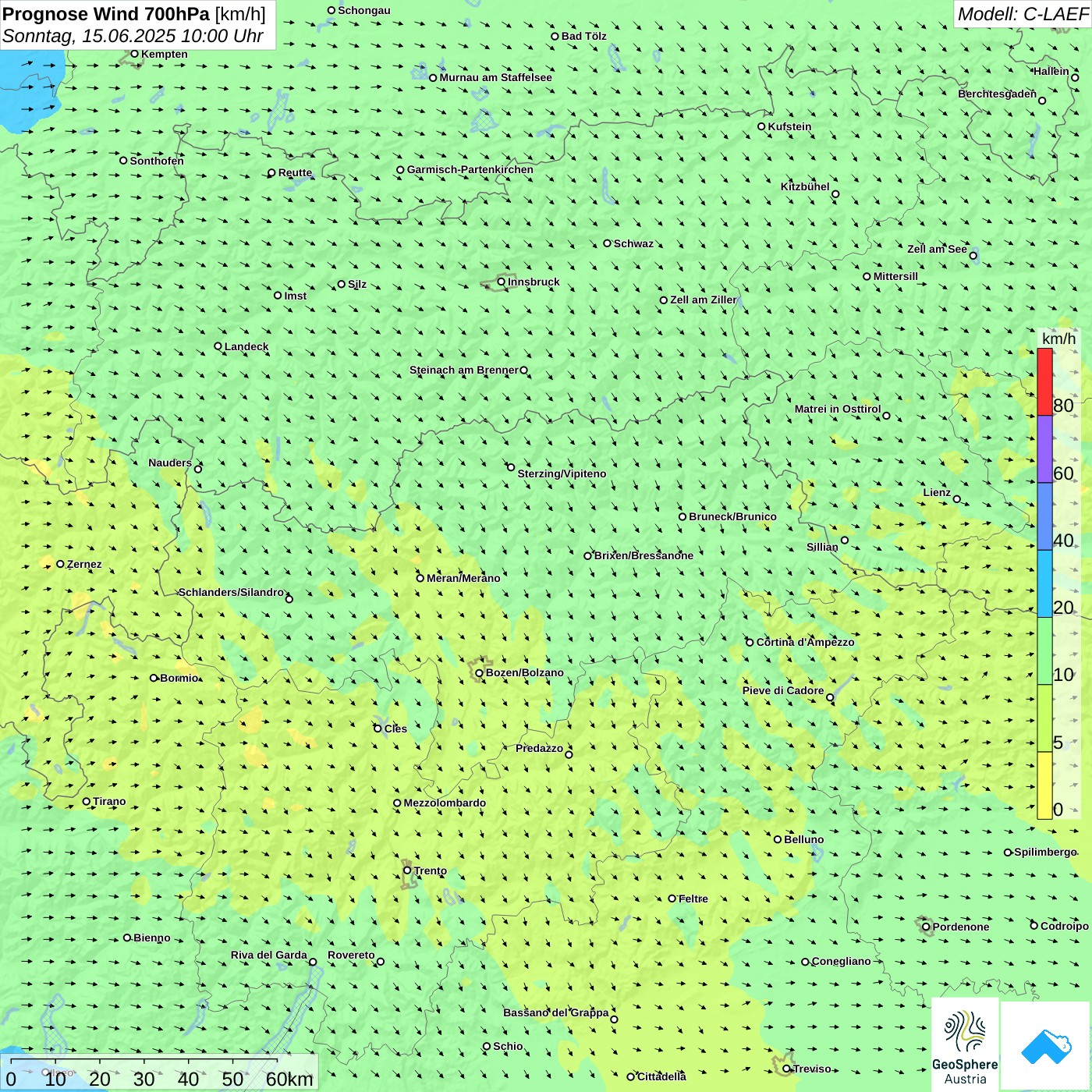Click the GeoSphere Austria logo
The height and width of the screenshot is (1092, 1092).
[x=965, y=1045]
